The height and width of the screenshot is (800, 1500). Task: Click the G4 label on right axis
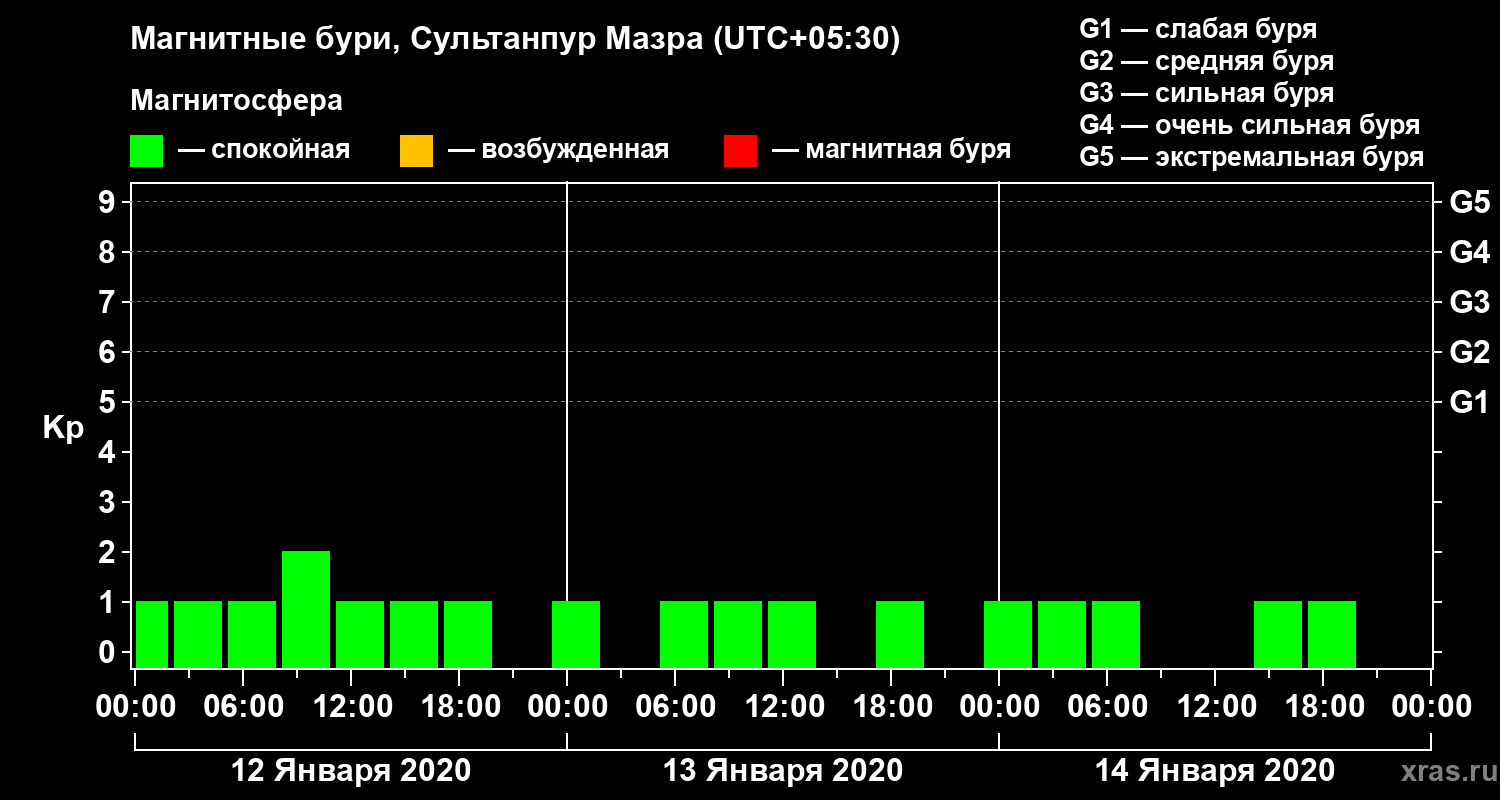pos(1469,252)
